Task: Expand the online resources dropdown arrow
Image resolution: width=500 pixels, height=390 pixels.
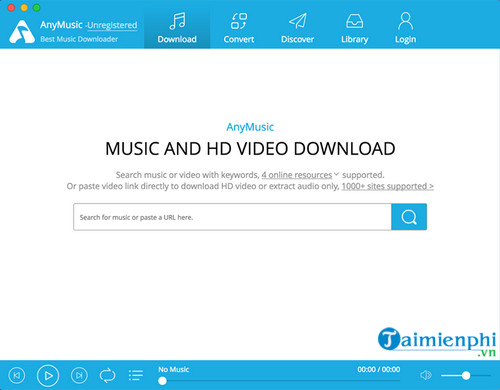Action: pyautogui.click(x=336, y=174)
